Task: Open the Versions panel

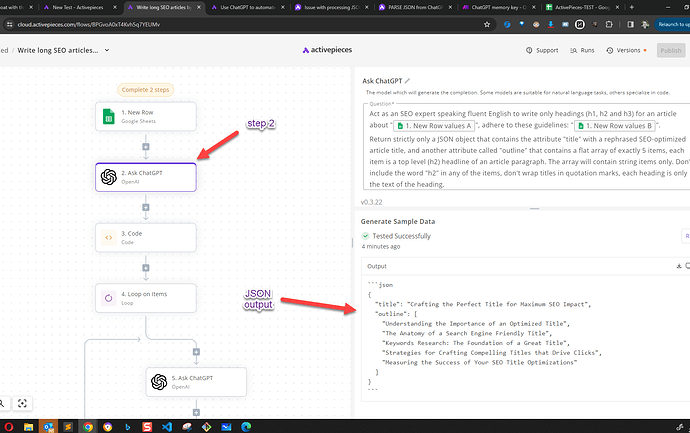Action: (x=626, y=50)
